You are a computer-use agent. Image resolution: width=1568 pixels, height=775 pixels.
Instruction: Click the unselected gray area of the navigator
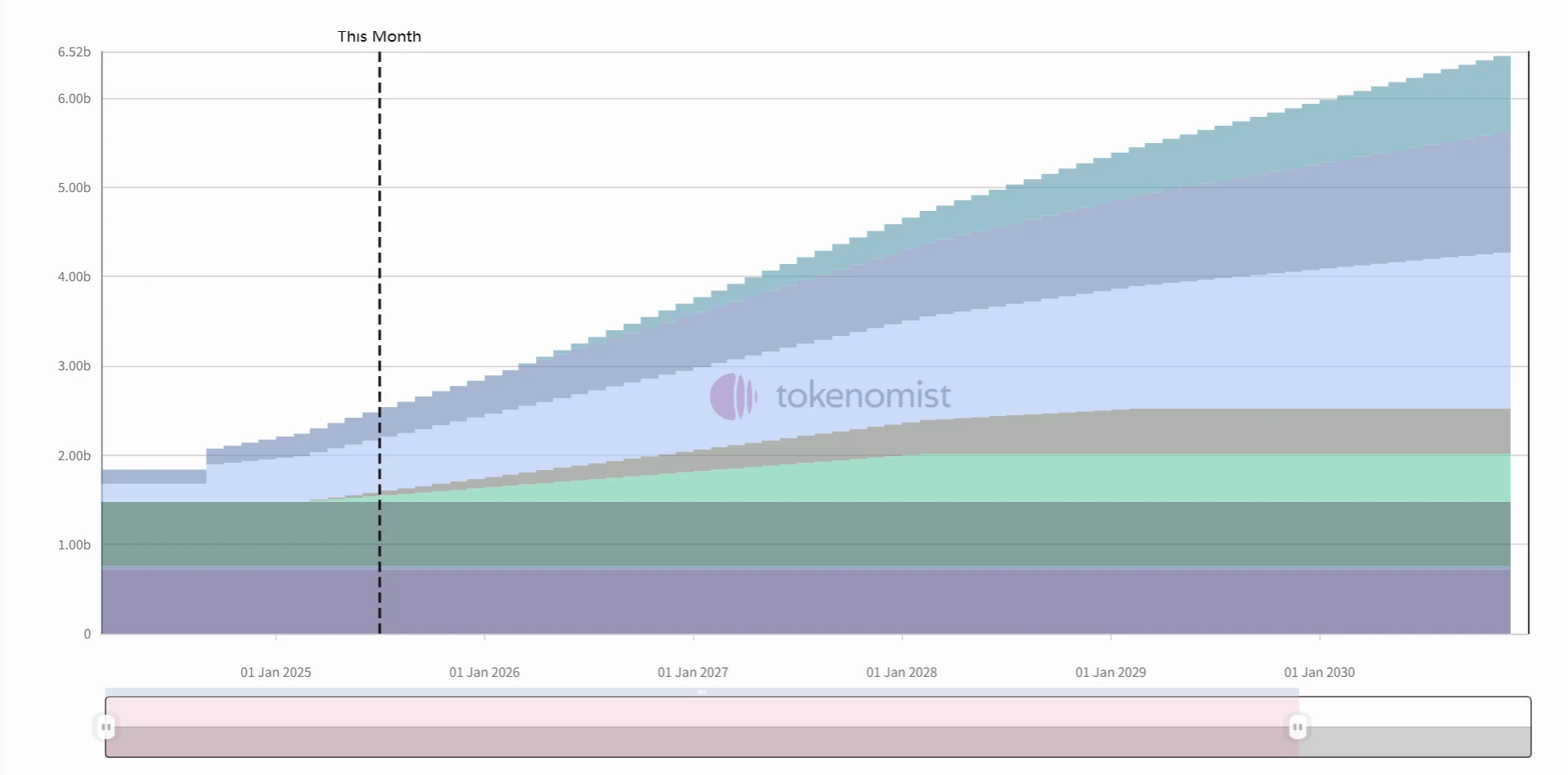tap(1415, 741)
